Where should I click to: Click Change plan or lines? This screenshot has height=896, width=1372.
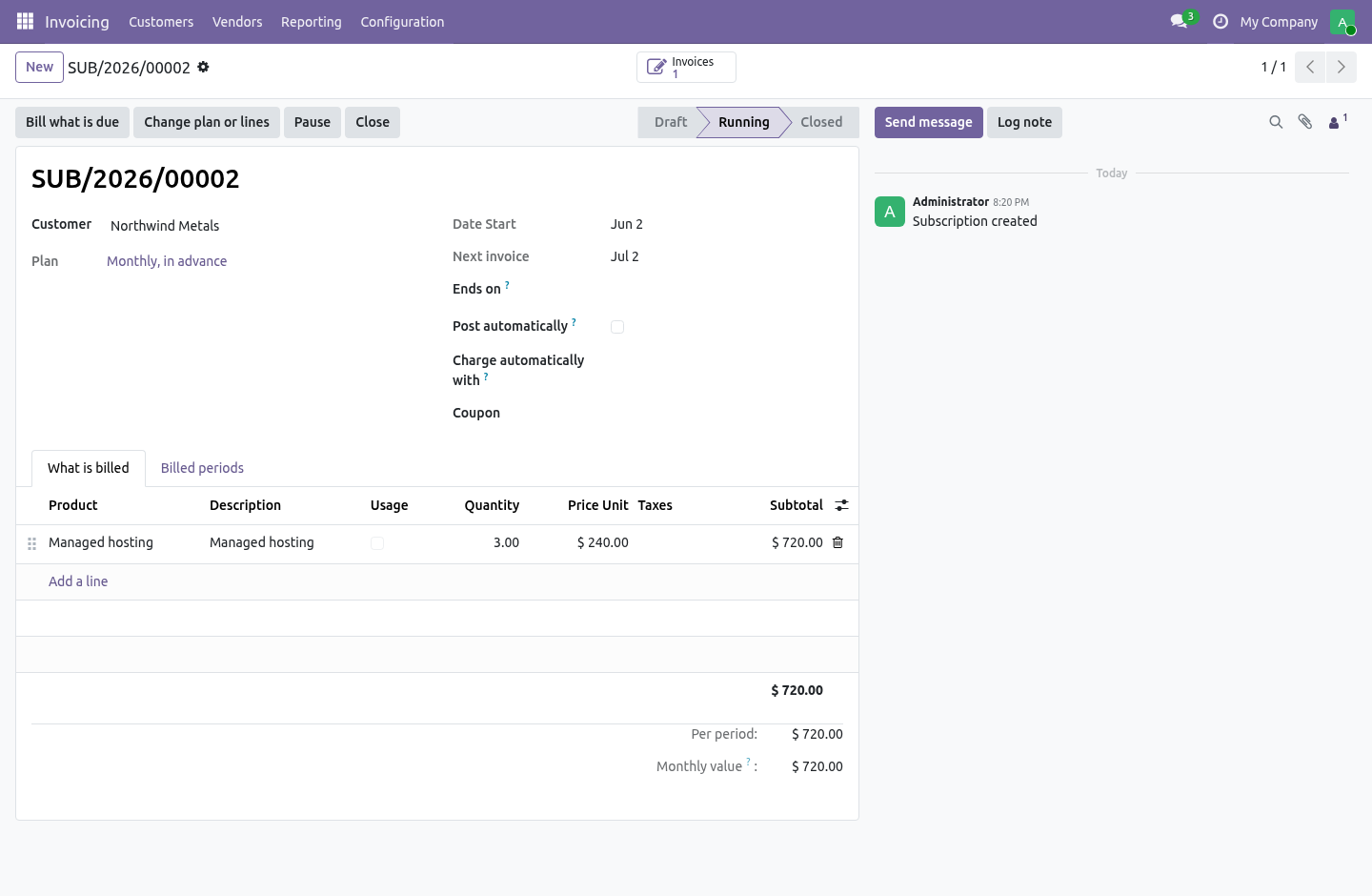point(207,122)
